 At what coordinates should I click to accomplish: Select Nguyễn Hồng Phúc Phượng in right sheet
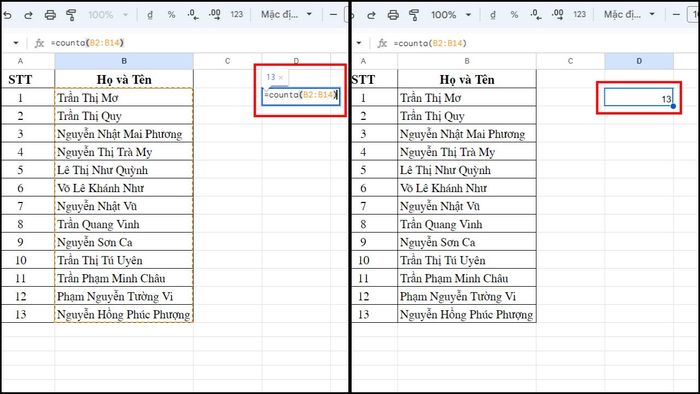pos(467,314)
